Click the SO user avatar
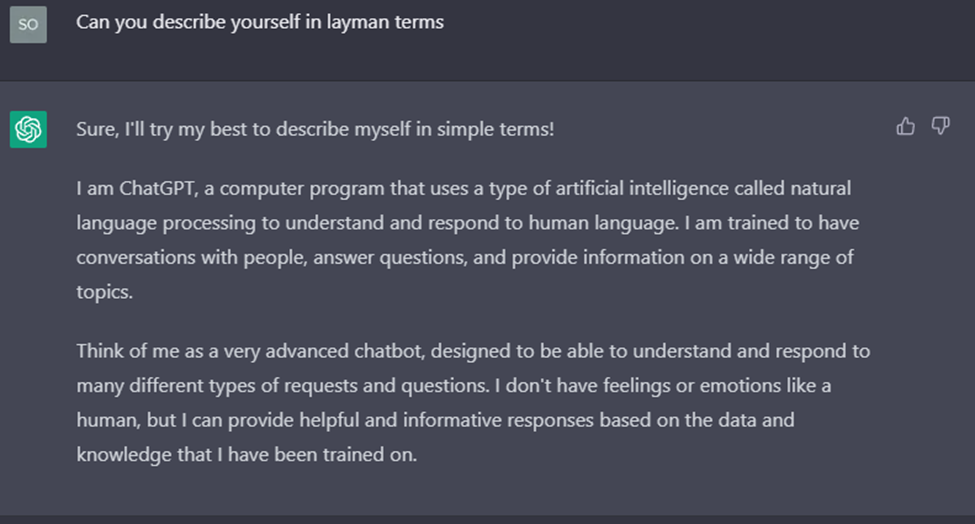 point(28,24)
